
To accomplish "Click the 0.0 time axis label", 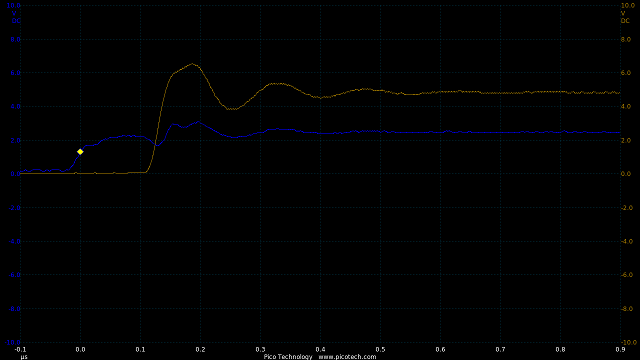I will pos(80,349).
